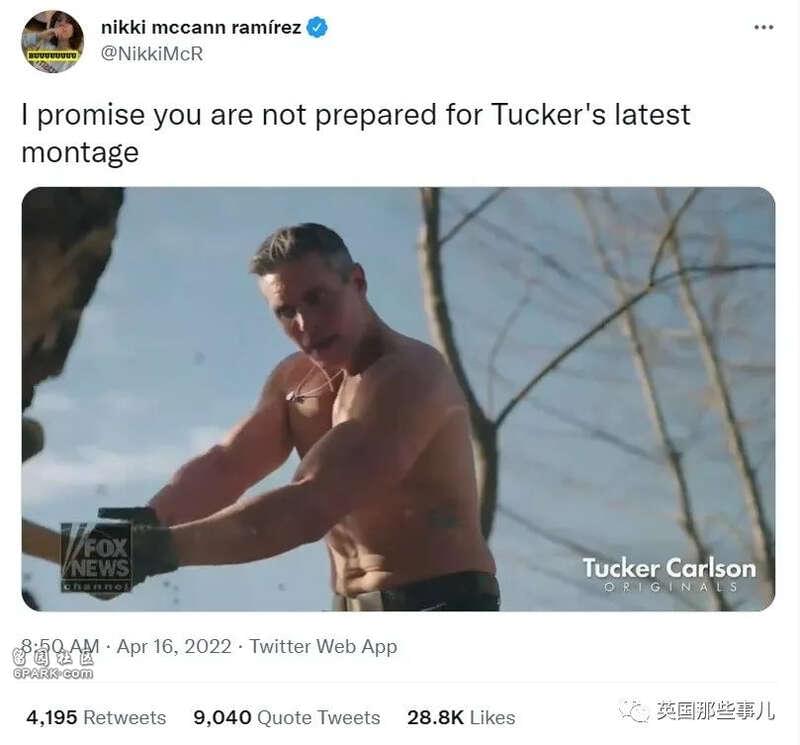Click the Fox News channel logo
This screenshot has width=800, height=745.
tap(96, 558)
